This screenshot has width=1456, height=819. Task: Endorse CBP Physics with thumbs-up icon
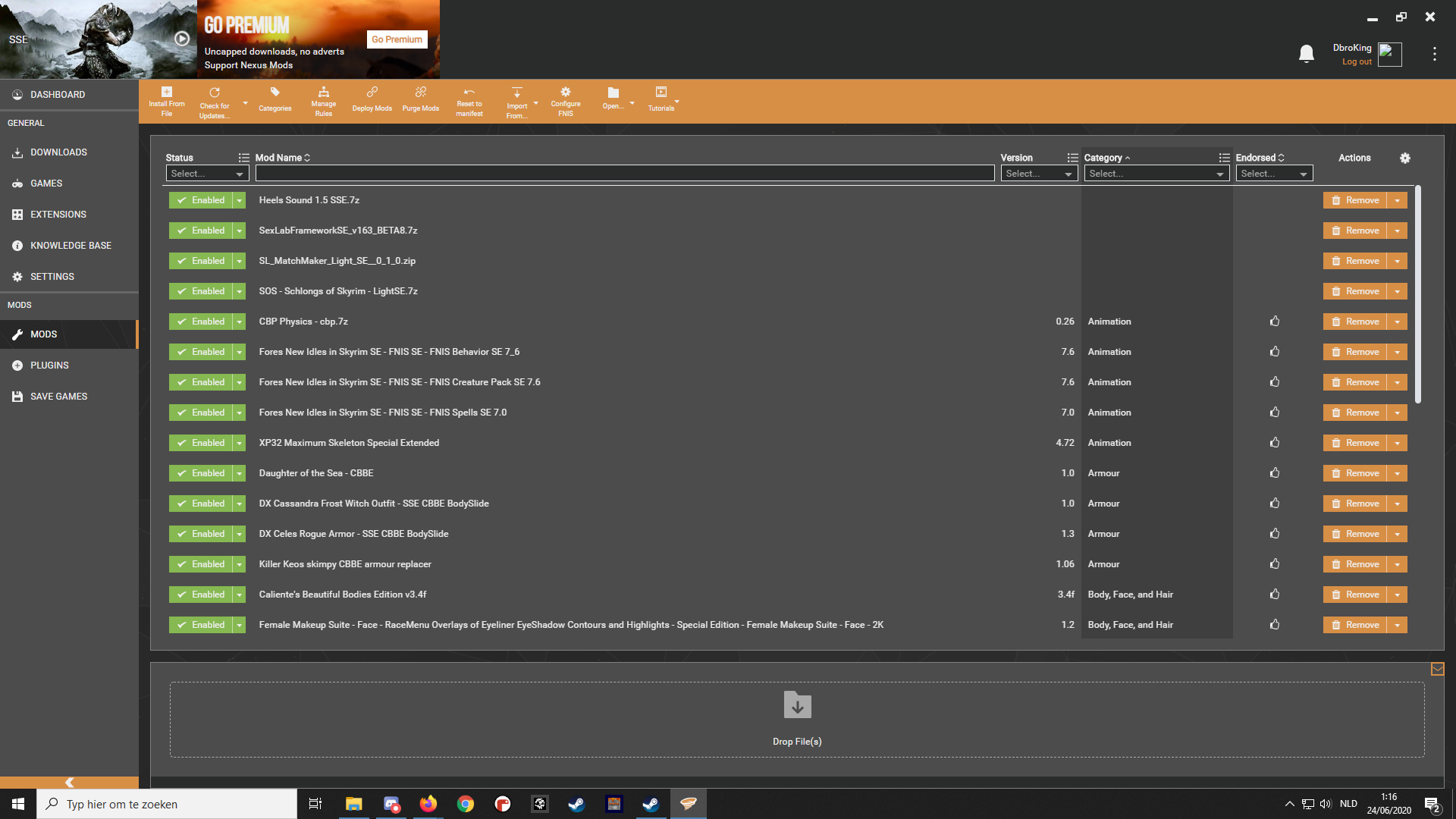point(1275,322)
